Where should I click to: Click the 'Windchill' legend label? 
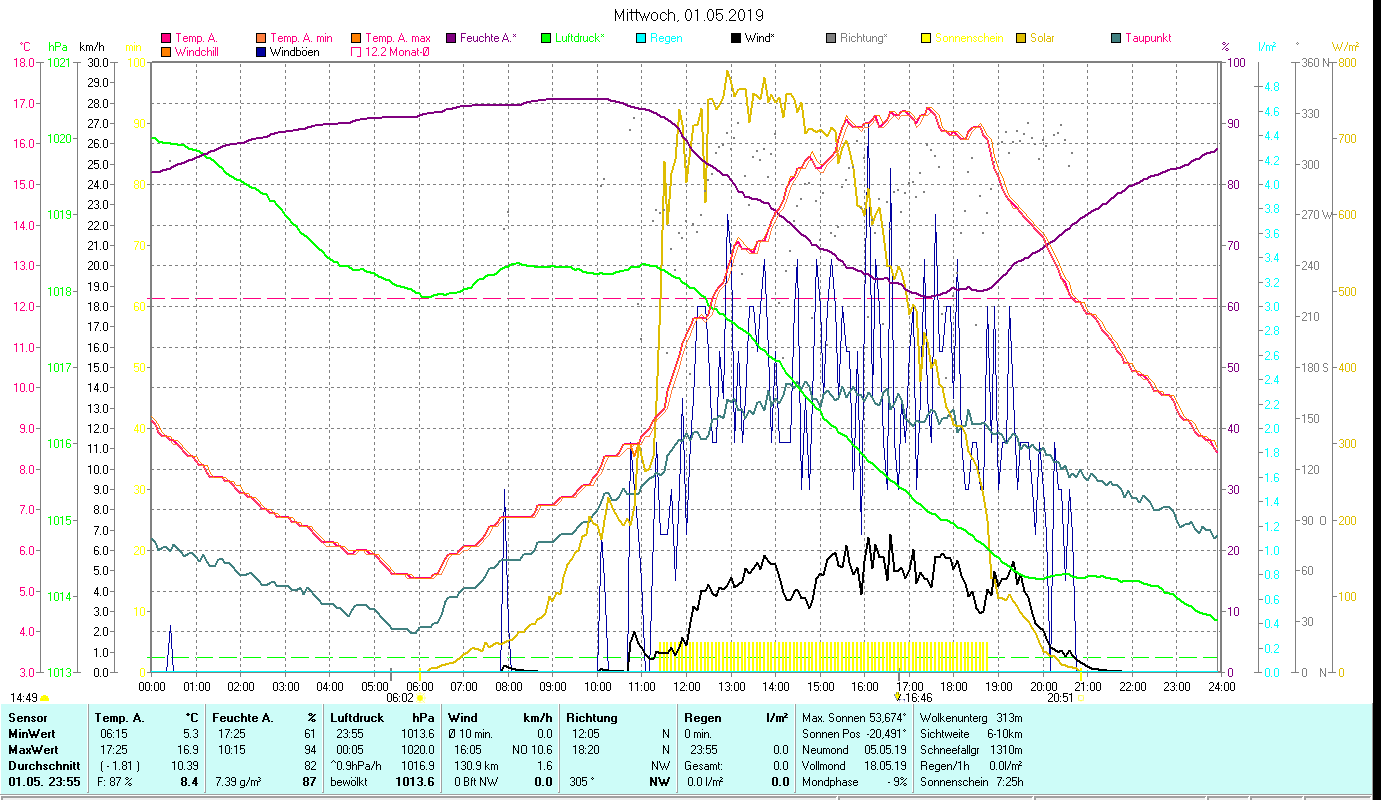198,52
